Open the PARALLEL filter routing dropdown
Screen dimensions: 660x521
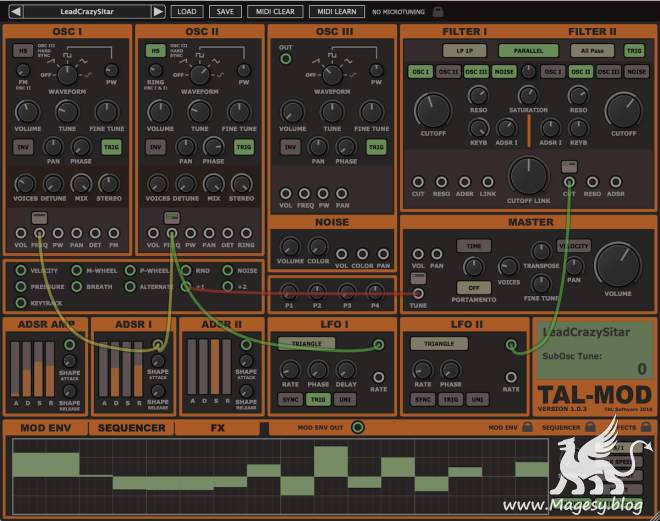point(528,51)
